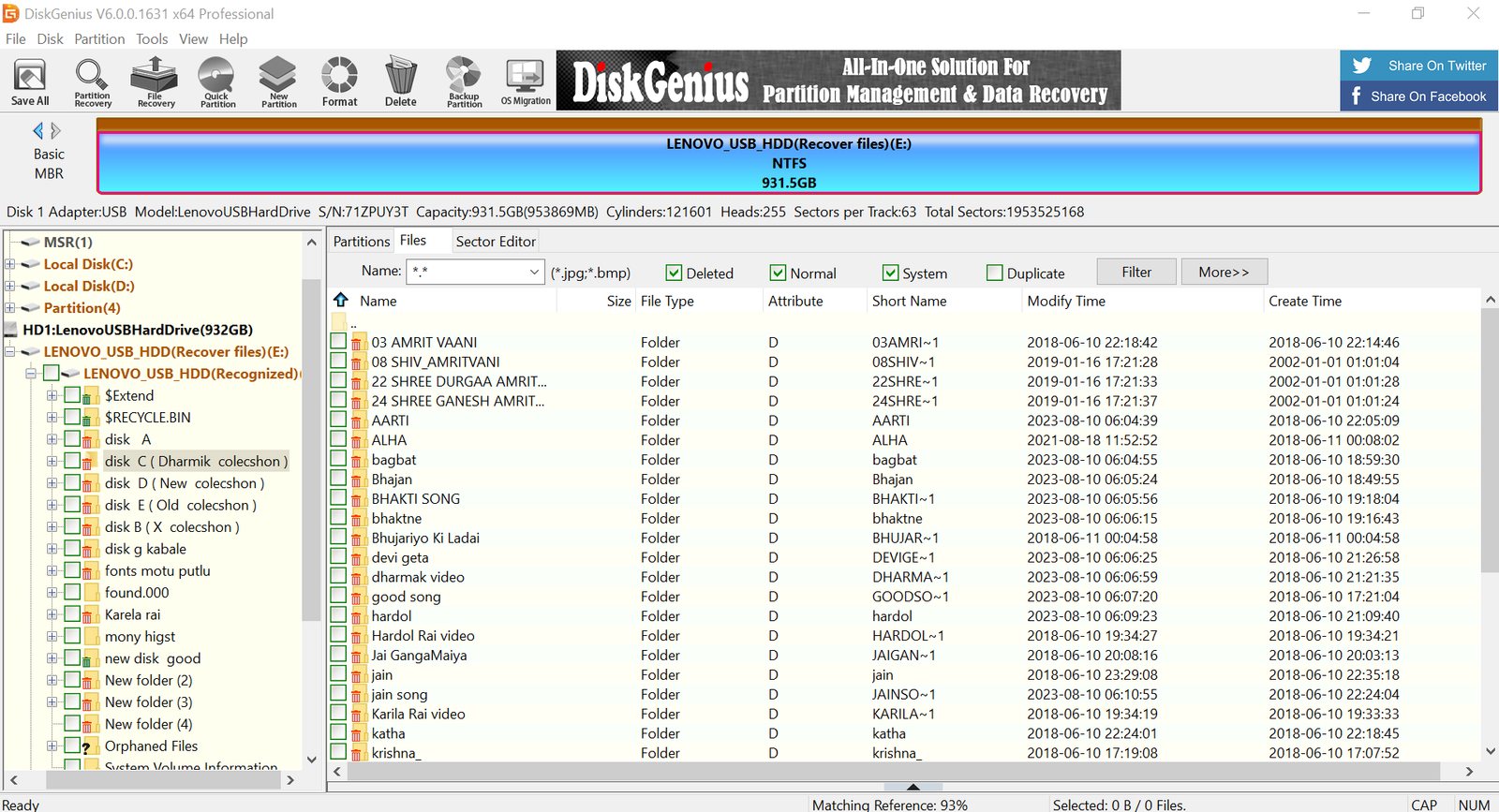
Task: Expand the disk A folder node
Action: pyautogui.click(x=52, y=439)
